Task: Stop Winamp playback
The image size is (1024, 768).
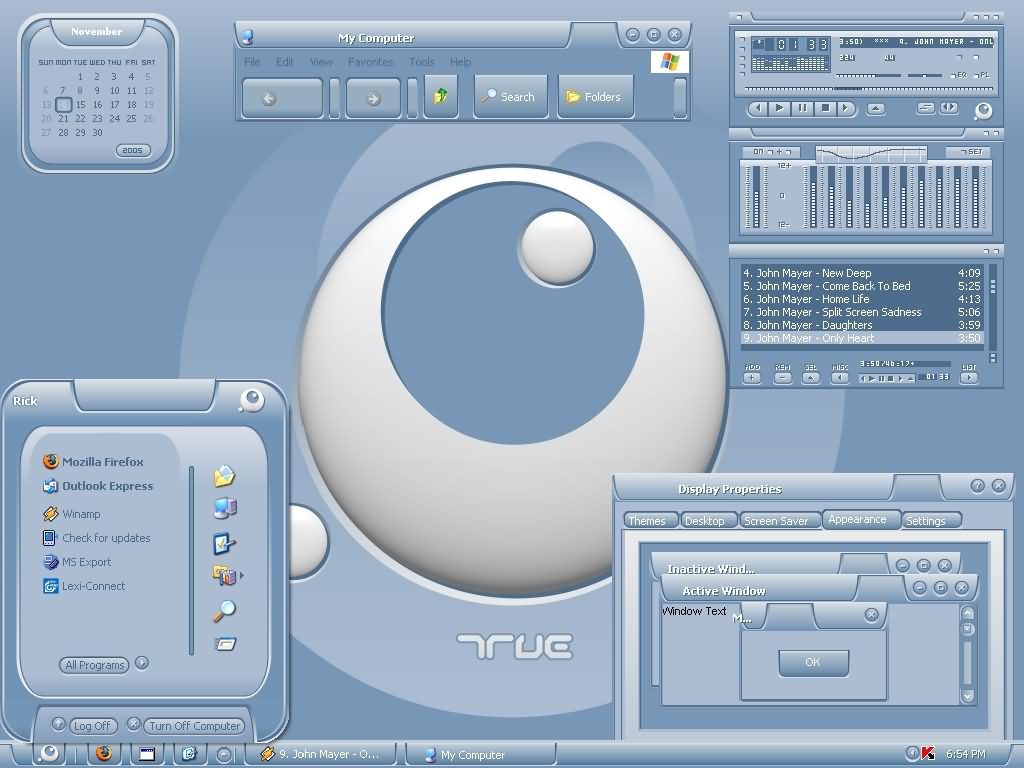Action: coord(825,108)
